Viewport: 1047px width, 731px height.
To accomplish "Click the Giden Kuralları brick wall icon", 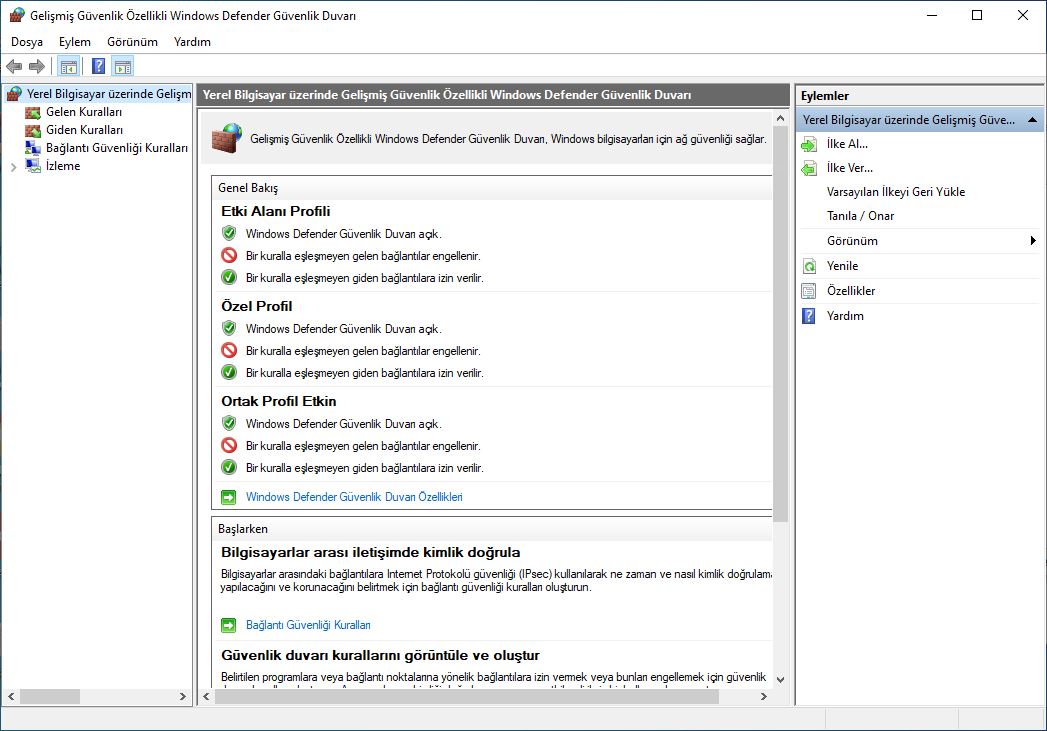I will click(x=33, y=130).
